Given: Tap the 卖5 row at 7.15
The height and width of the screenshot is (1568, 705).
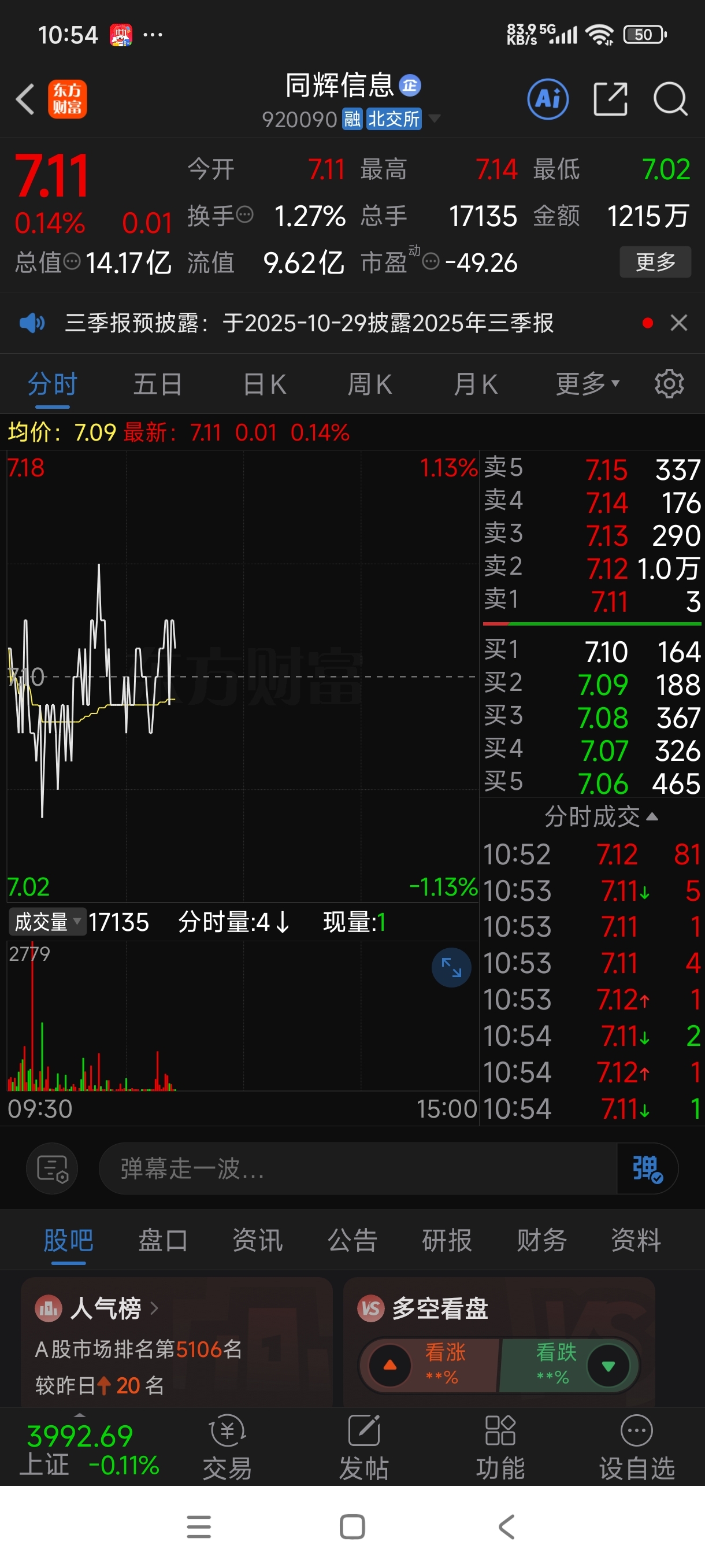Looking at the screenshot, I should (592, 469).
